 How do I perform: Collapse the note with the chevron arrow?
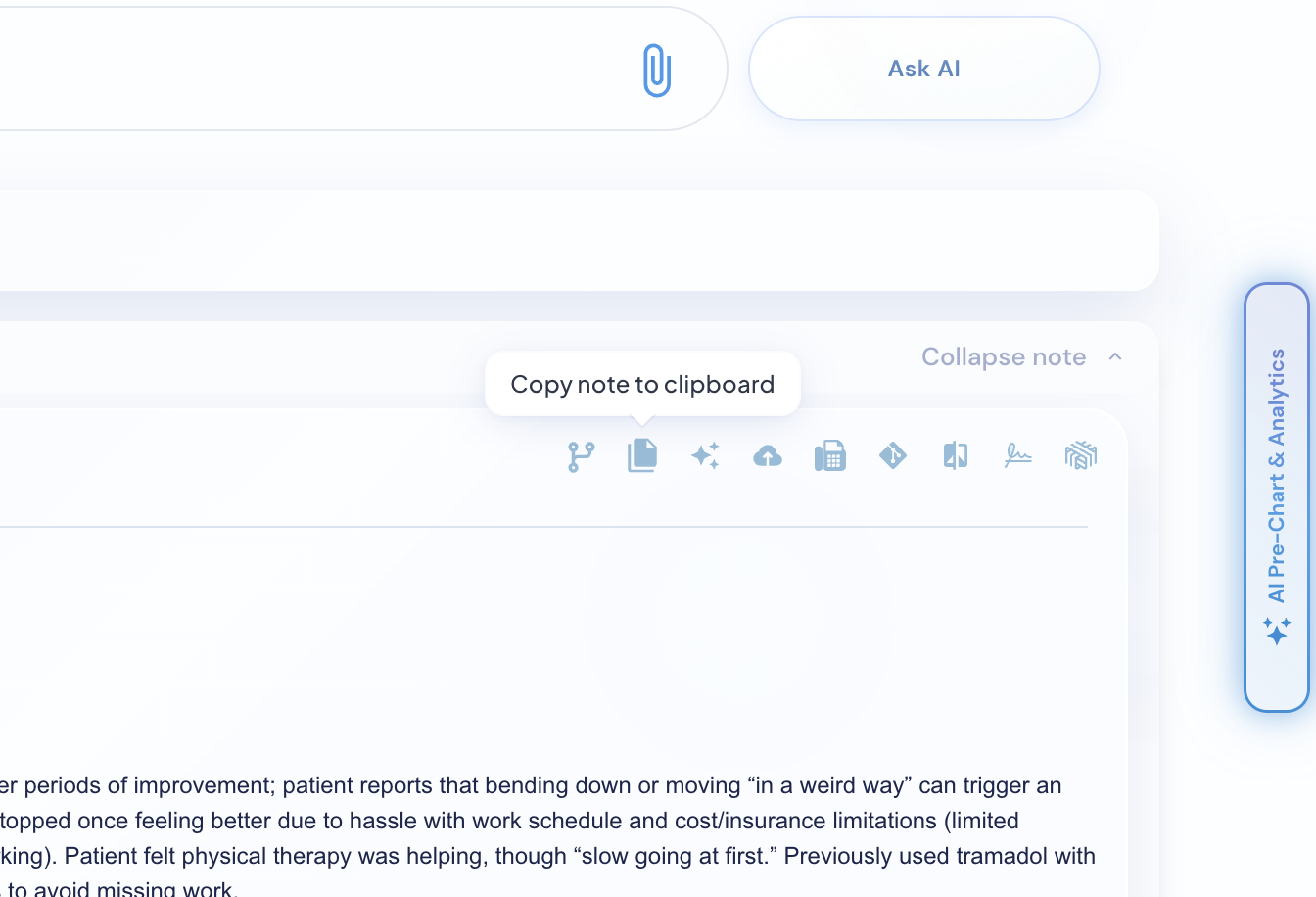[x=1114, y=357]
